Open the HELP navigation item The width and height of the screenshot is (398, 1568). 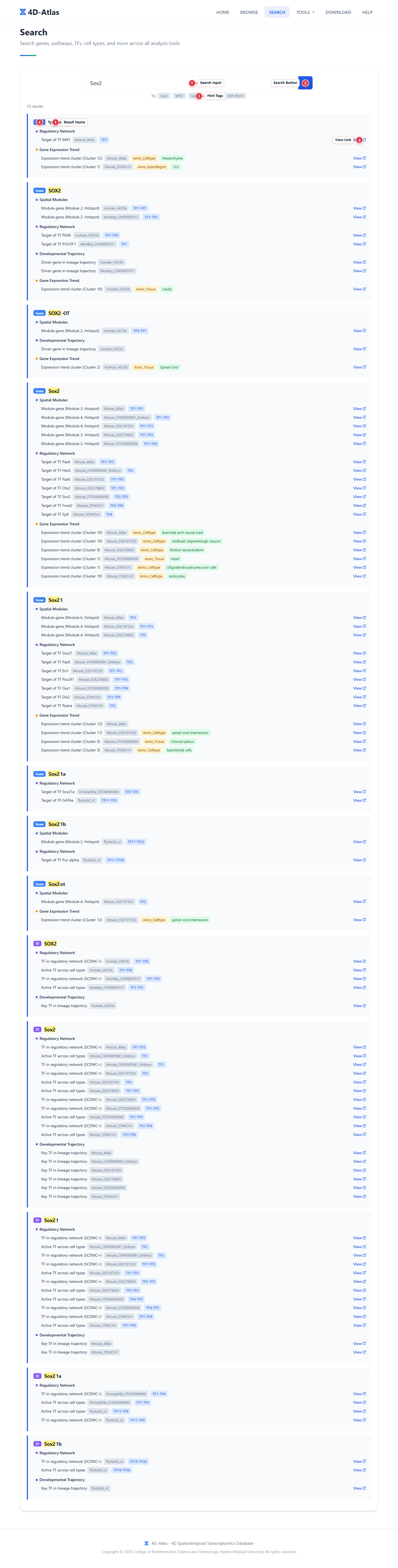coord(367,12)
